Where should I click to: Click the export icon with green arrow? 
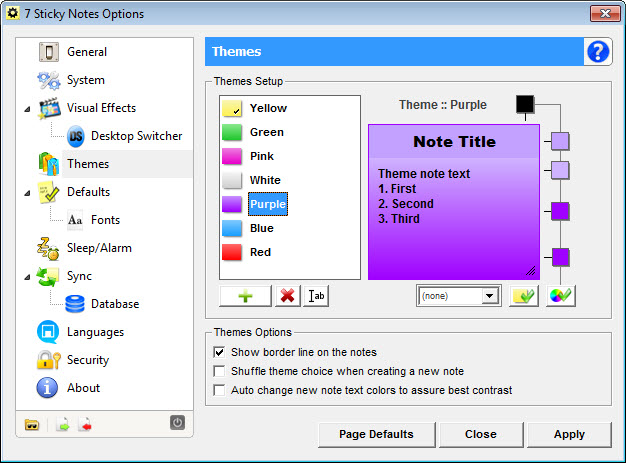62,424
